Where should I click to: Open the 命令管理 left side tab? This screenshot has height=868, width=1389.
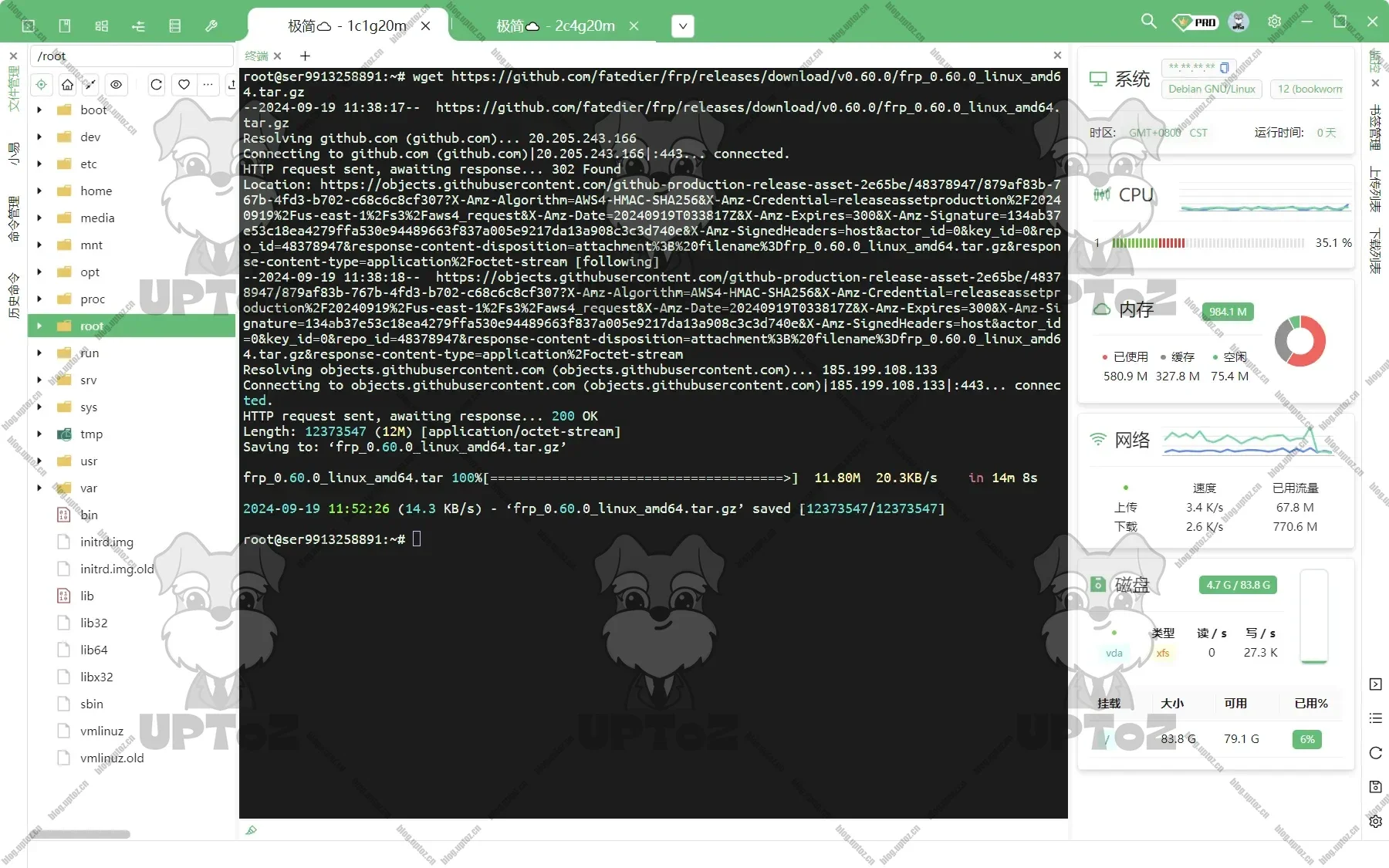[x=13, y=219]
